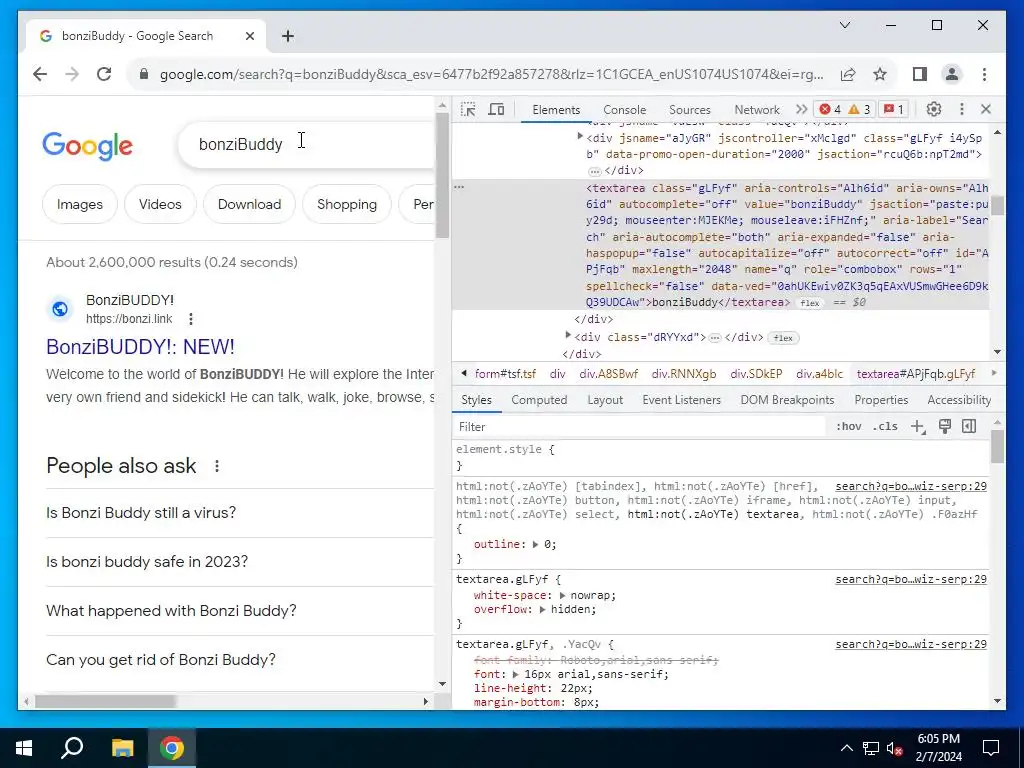Select textarea#APjFqb.gLFyf in the breadcrumb
The image size is (1024, 768).
(x=916, y=374)
